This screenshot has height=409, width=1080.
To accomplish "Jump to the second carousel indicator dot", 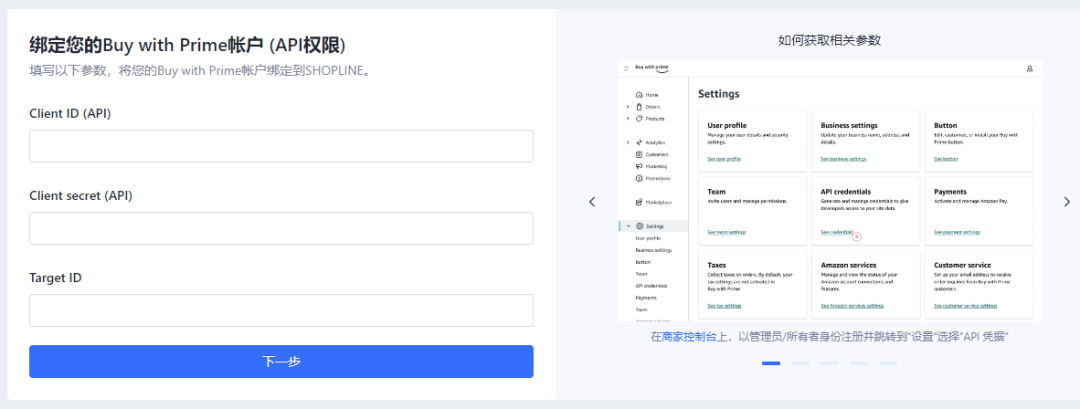I will pos(800,363).
